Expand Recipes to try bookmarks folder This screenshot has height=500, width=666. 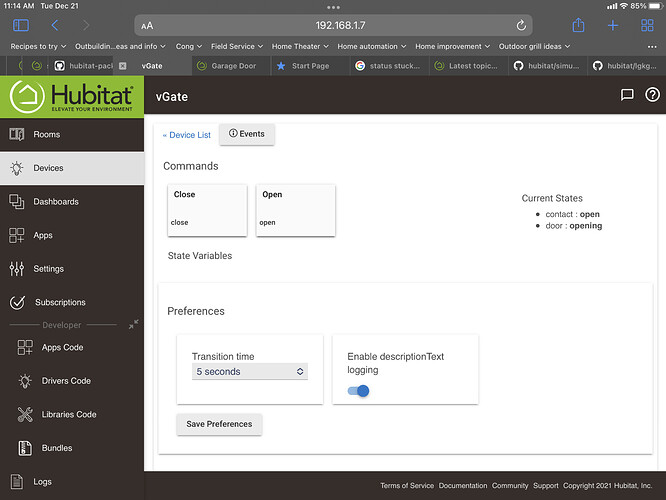(x=38, y=46)
